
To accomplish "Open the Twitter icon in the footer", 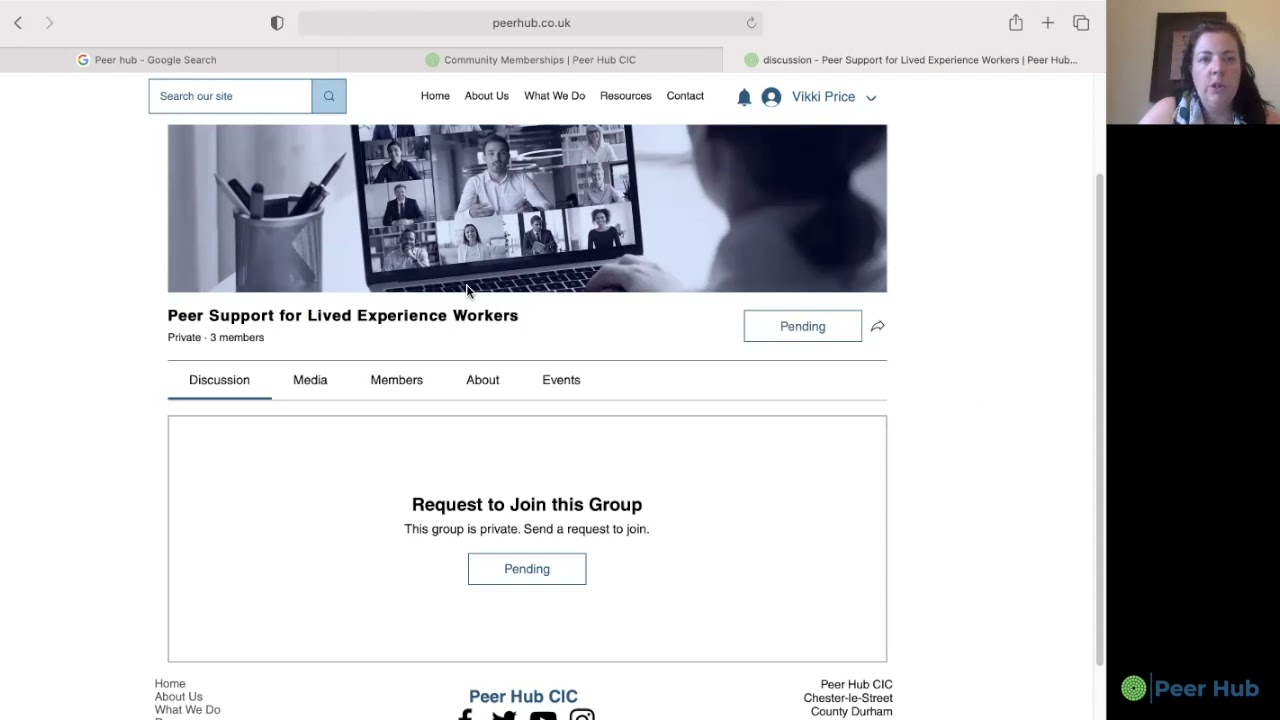I will point(504,715).
